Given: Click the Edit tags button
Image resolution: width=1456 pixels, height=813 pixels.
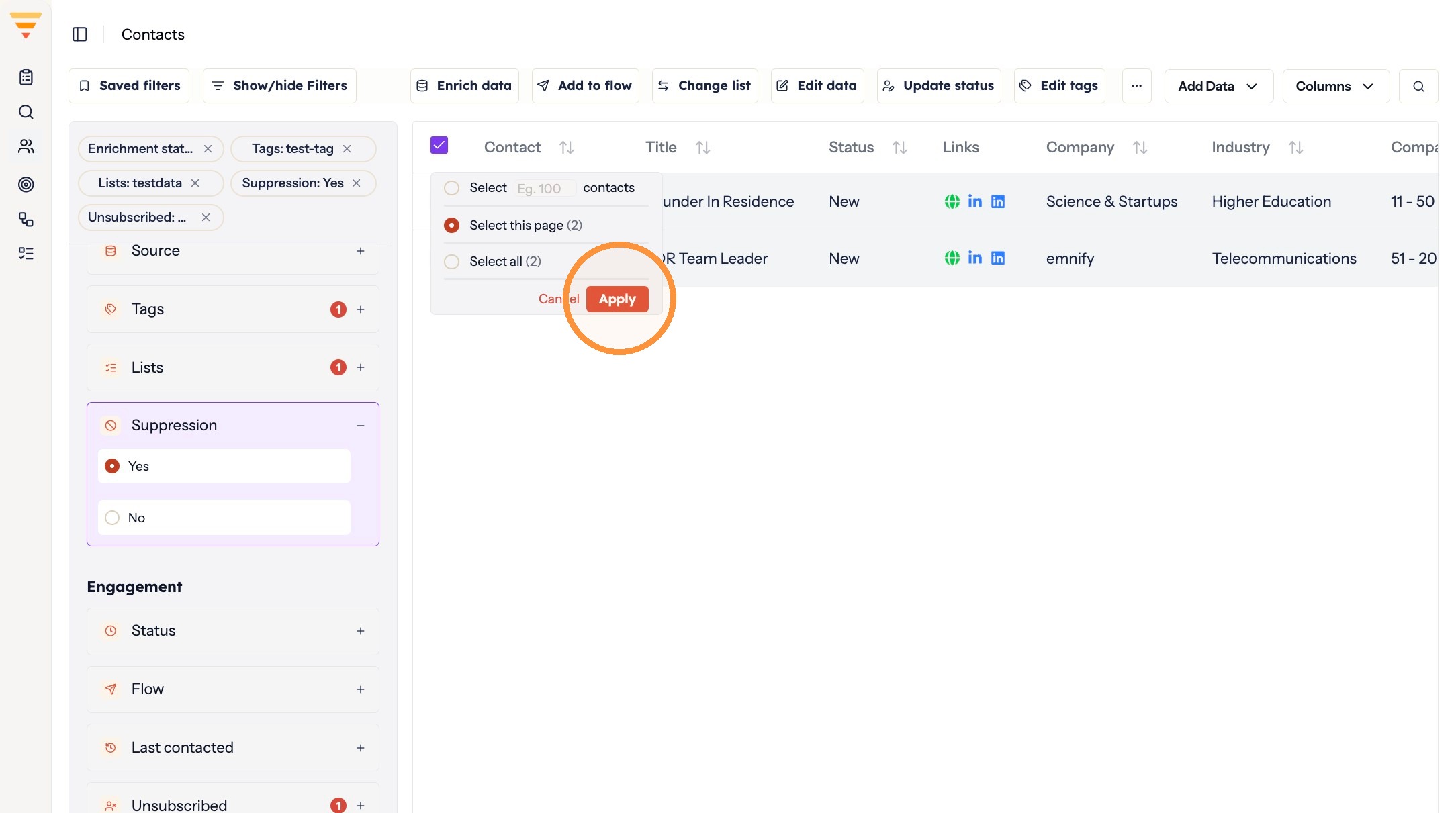Looking at the screenshot, I should [x=1059, y=86].
